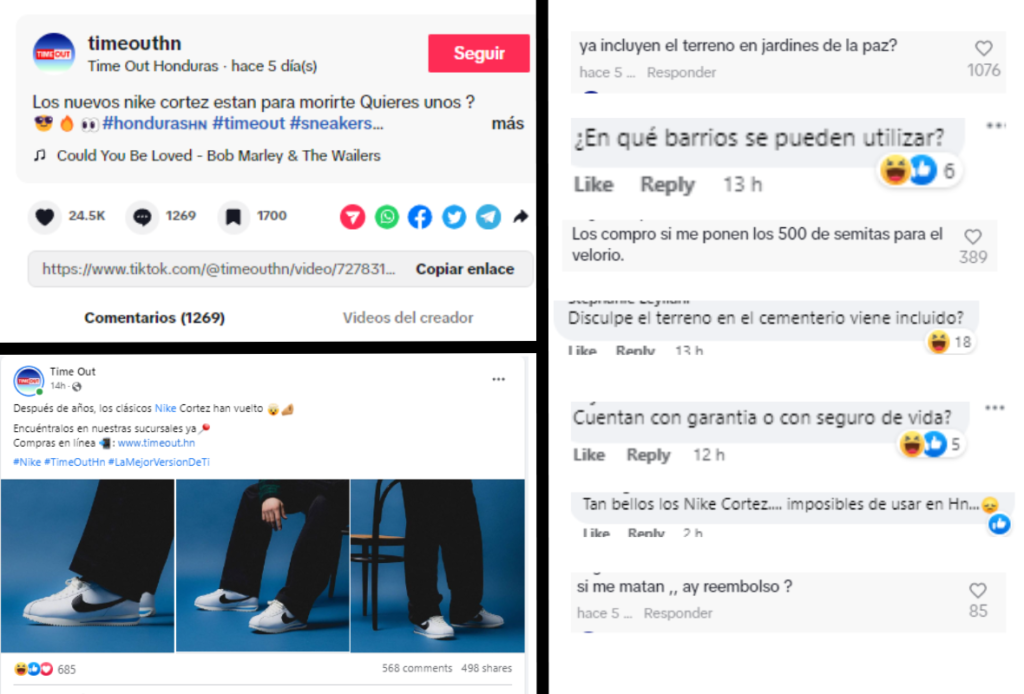Expand caption by clicking 'más'
The image size is (1024, 694).
pos(507,123)
